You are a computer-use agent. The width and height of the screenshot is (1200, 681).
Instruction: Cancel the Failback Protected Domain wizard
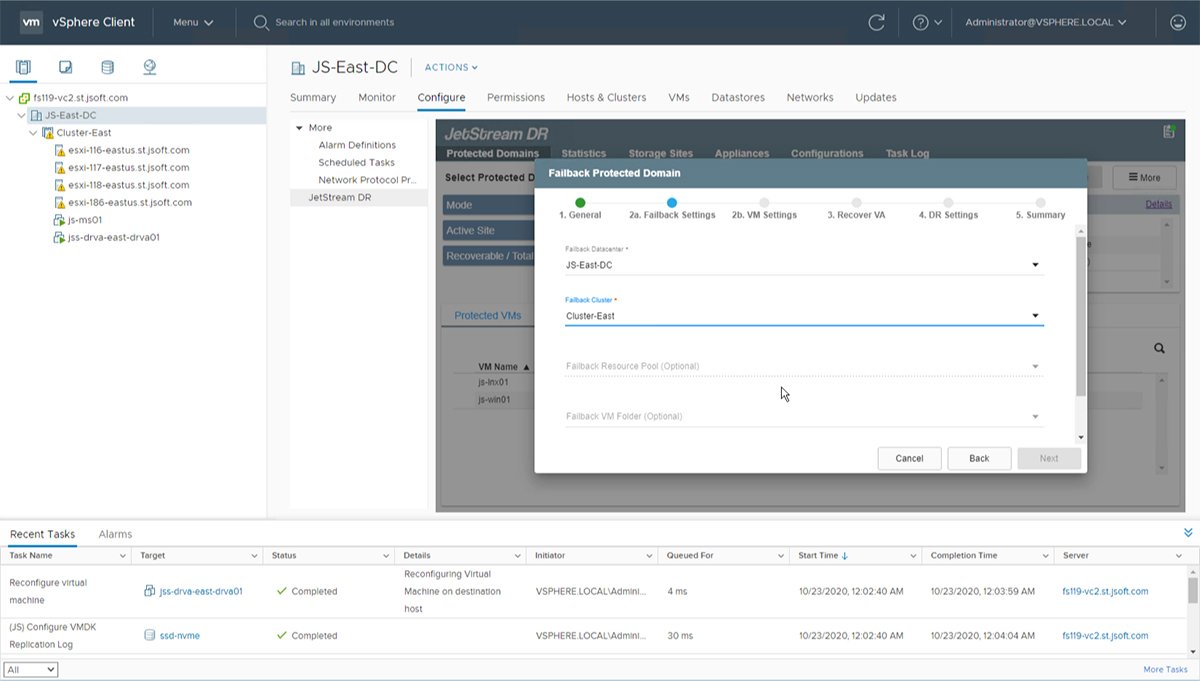pos(909,458)
